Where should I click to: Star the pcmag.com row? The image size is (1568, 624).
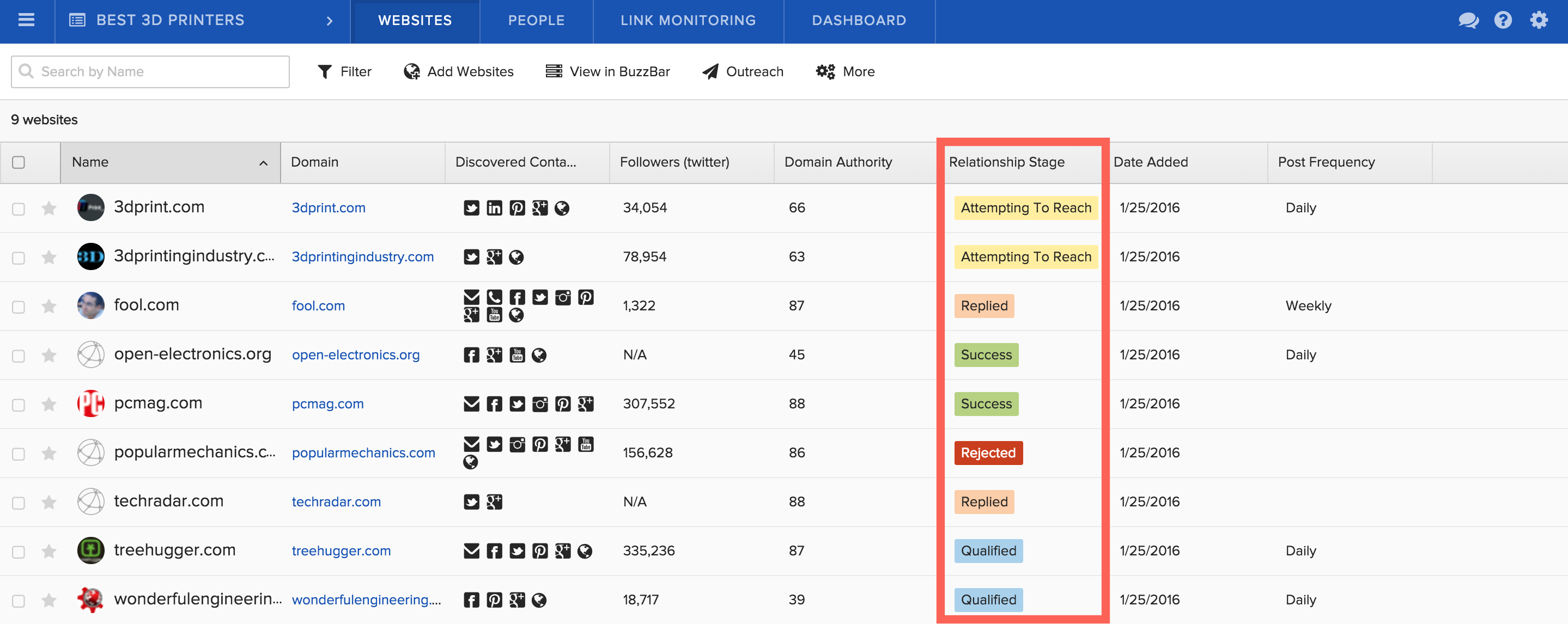(x=49, y=405)
